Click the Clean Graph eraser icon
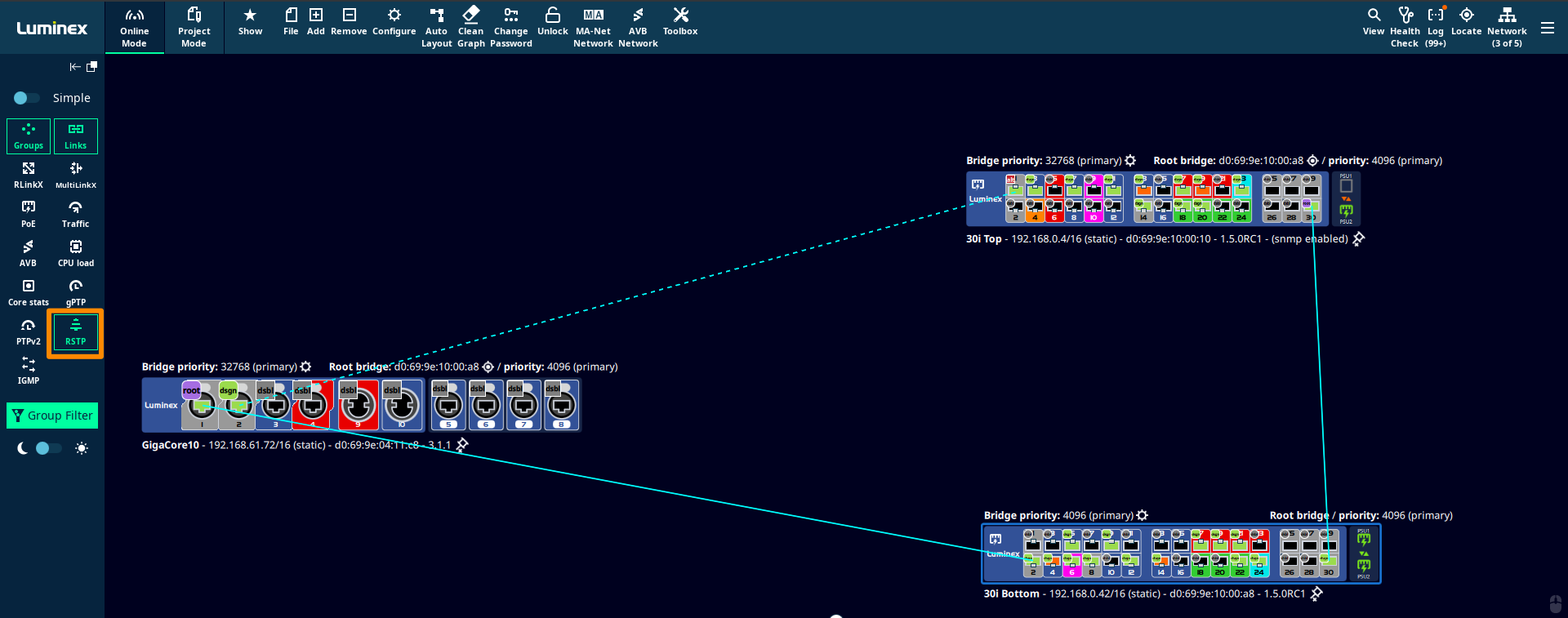The image size is (1568, 618). tap(470, 16)
